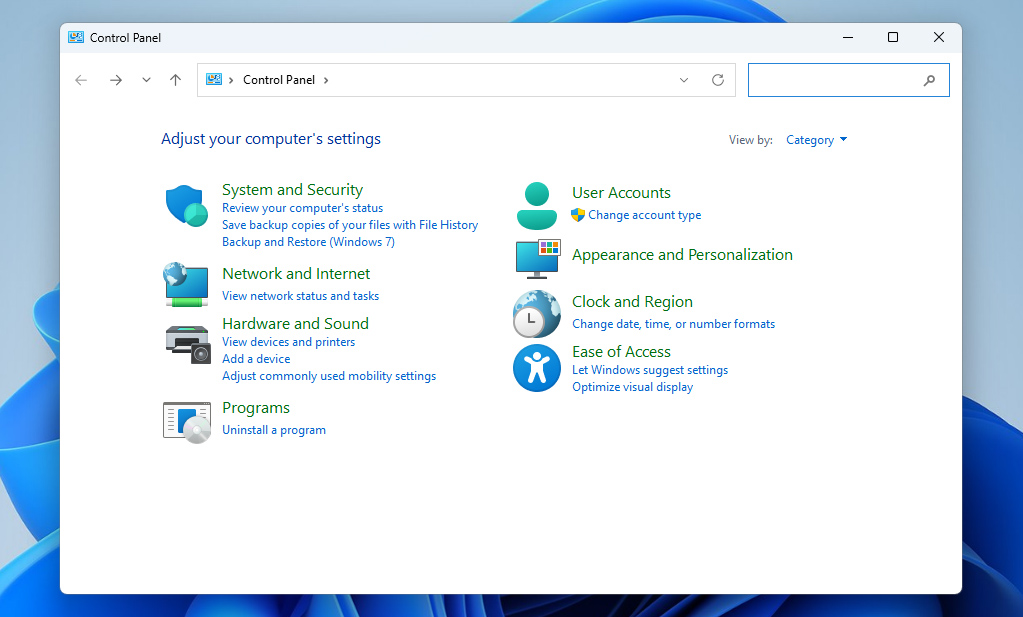Image resolution: width=1023 pixels, height=617 pixels.
Task: Open the User Accounts person icon
Action: pos(536,205)
